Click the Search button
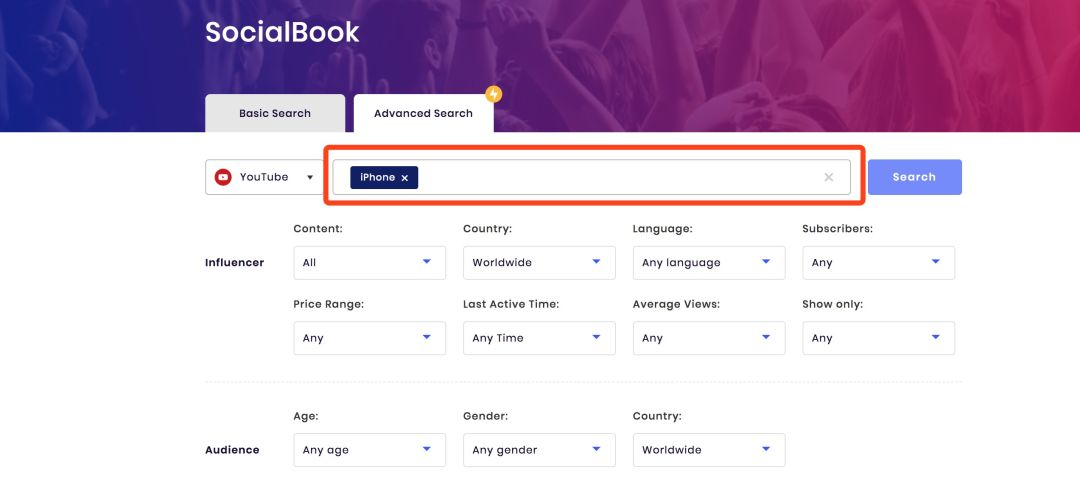Screen dimensions: 1080x490 pyautogui.click(x=915, y=177)
